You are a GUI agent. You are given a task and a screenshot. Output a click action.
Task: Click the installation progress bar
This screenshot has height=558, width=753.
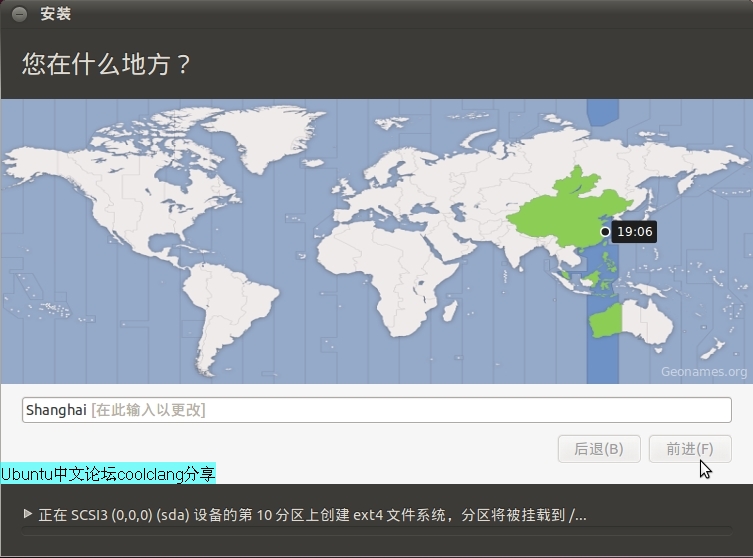376,531
